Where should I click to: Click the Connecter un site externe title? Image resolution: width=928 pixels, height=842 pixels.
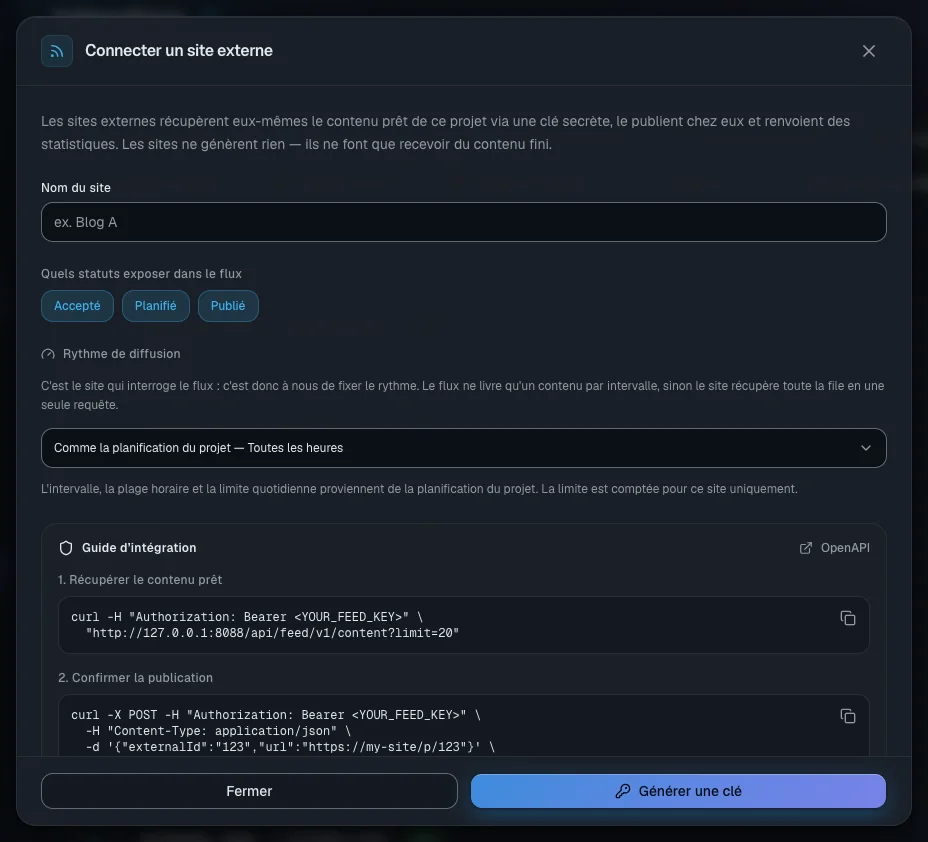(x=179, y=51)
